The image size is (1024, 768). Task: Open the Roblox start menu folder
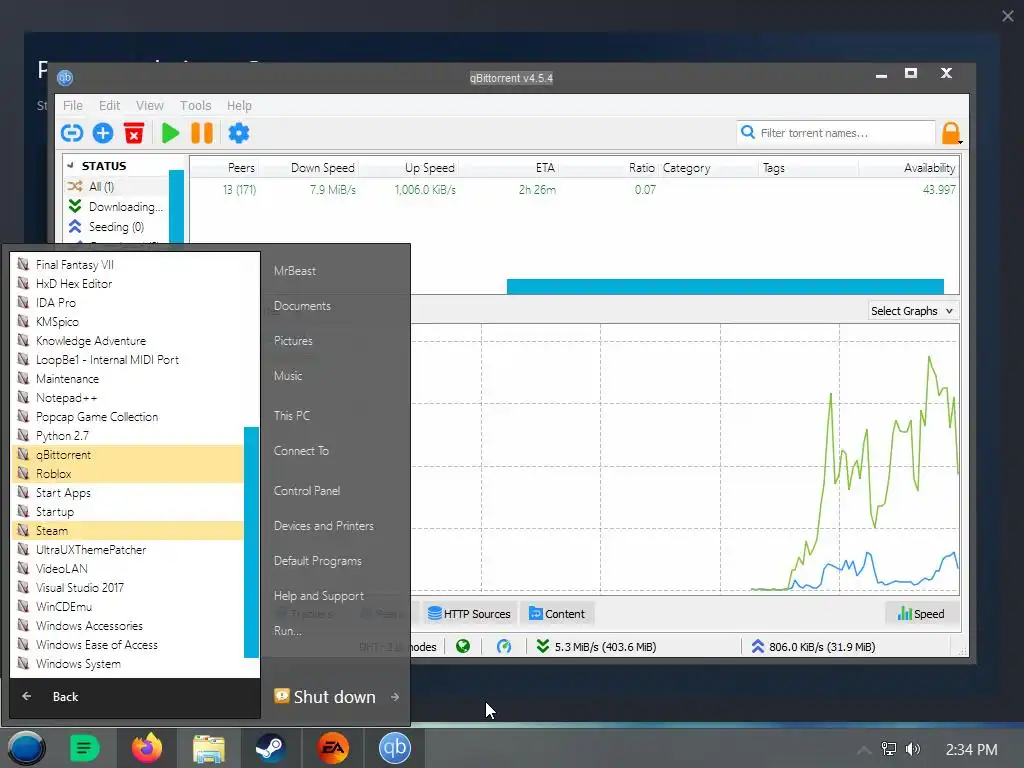click(128, 473)
